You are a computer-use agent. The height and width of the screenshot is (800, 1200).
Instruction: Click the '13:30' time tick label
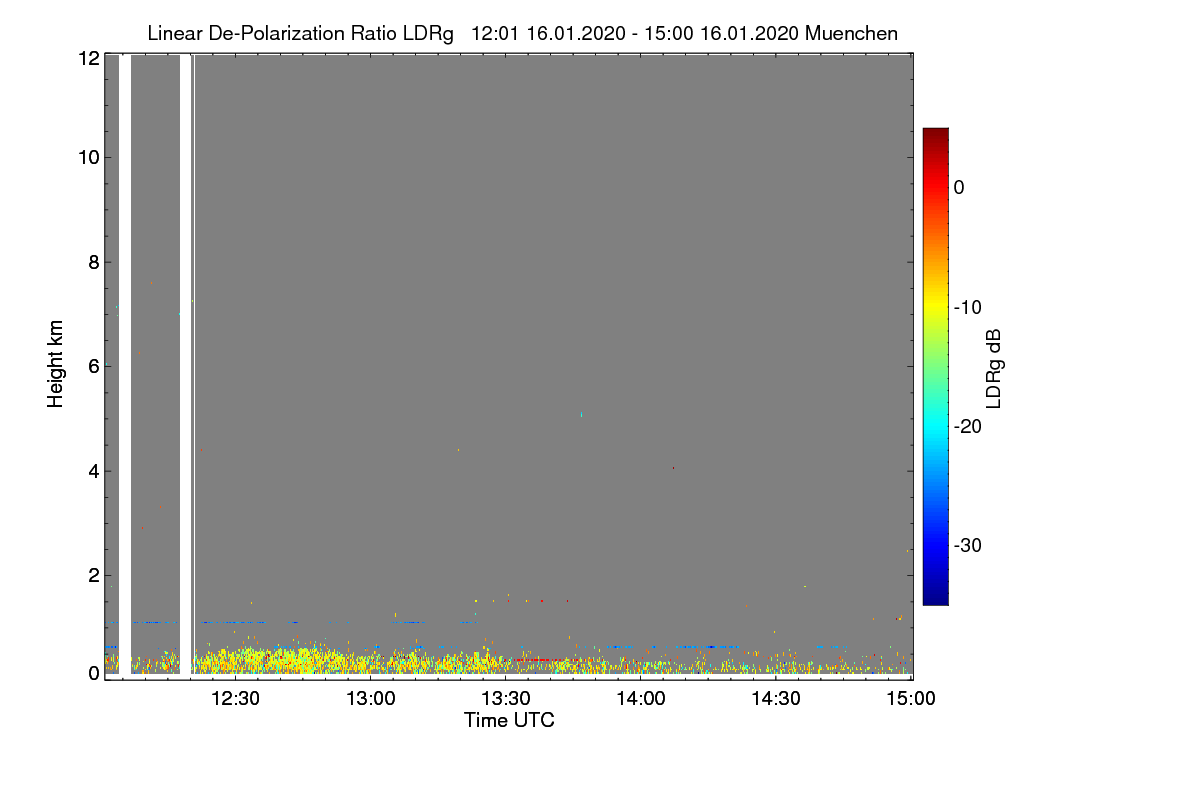click(x=505, y=699)
